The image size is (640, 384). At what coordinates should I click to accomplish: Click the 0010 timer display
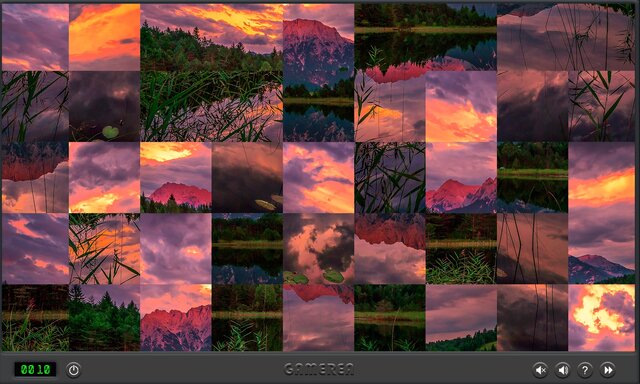pyautogui.click(x=35, y=370)
